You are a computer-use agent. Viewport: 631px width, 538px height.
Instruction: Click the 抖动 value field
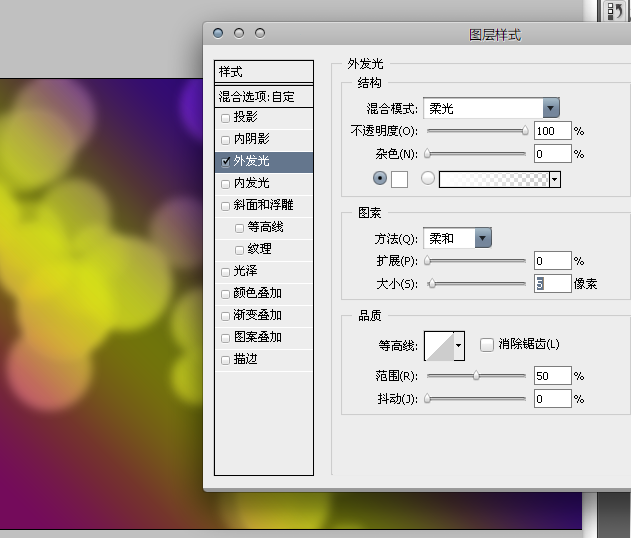[x=553, y=399]
